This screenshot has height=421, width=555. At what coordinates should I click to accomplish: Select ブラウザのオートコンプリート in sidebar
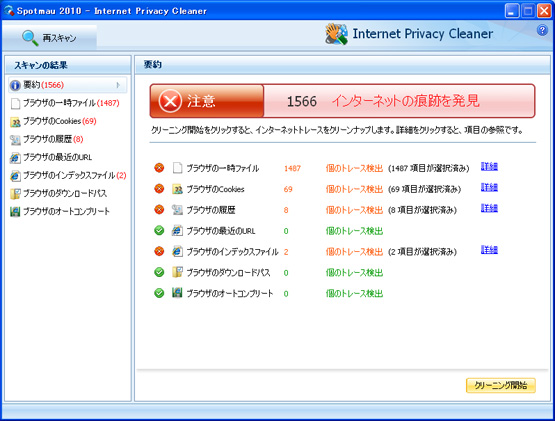[60, 212]
